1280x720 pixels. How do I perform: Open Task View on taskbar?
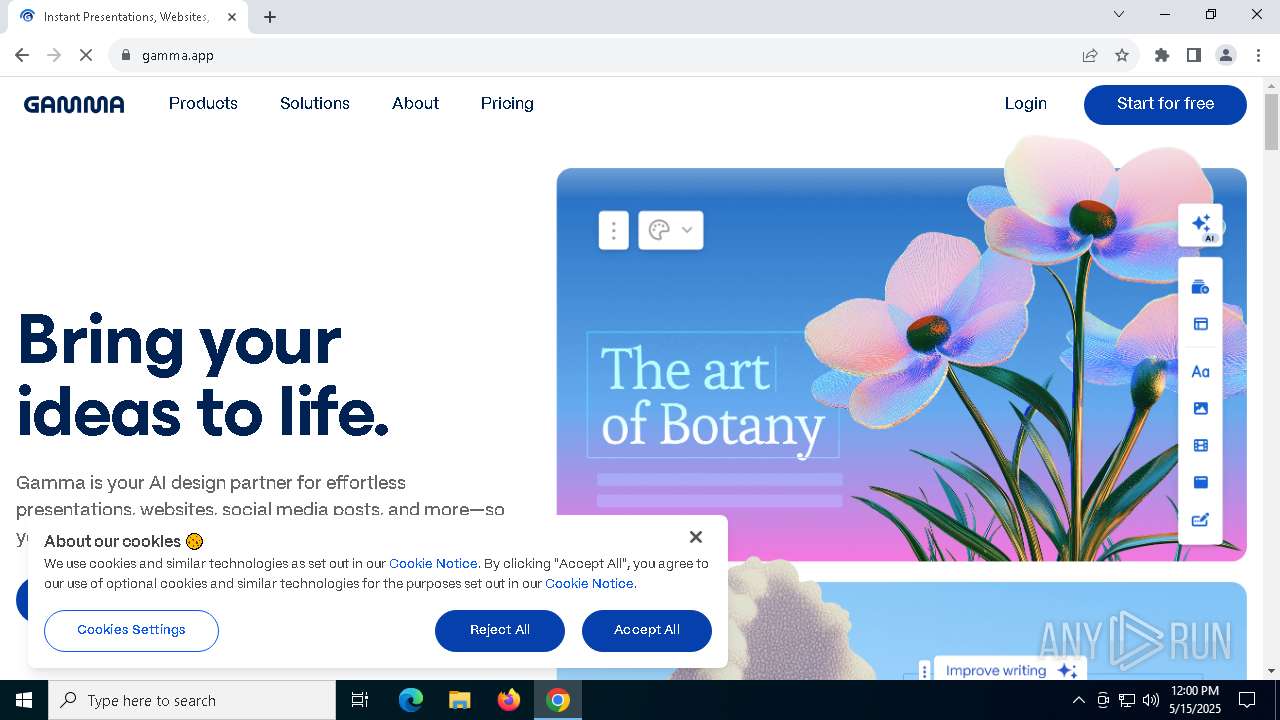coord(360,700)
